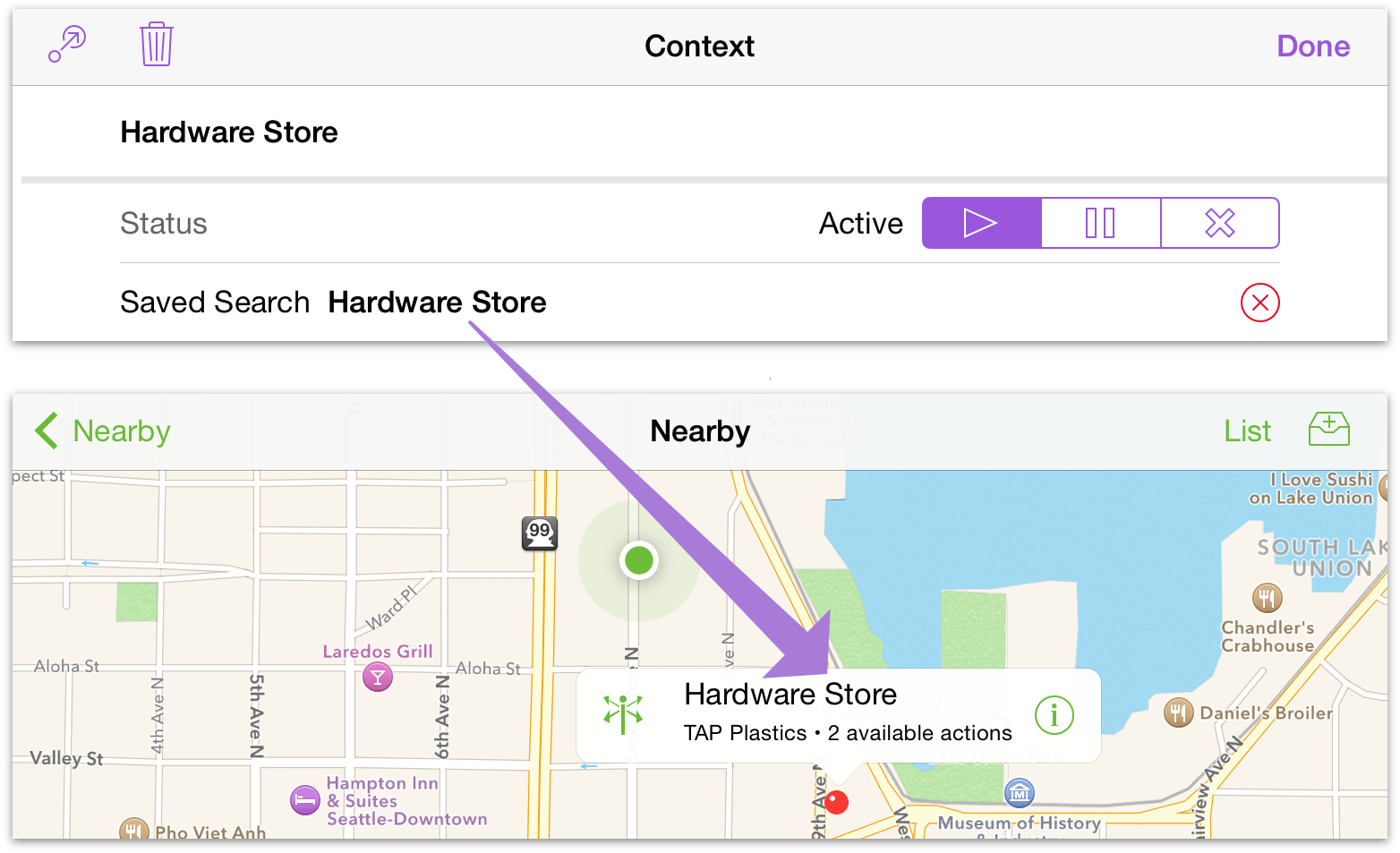This screenshot has height=853, width=1400.
Task: Set status to On Hold pause button
Action: click(1100, 223)
